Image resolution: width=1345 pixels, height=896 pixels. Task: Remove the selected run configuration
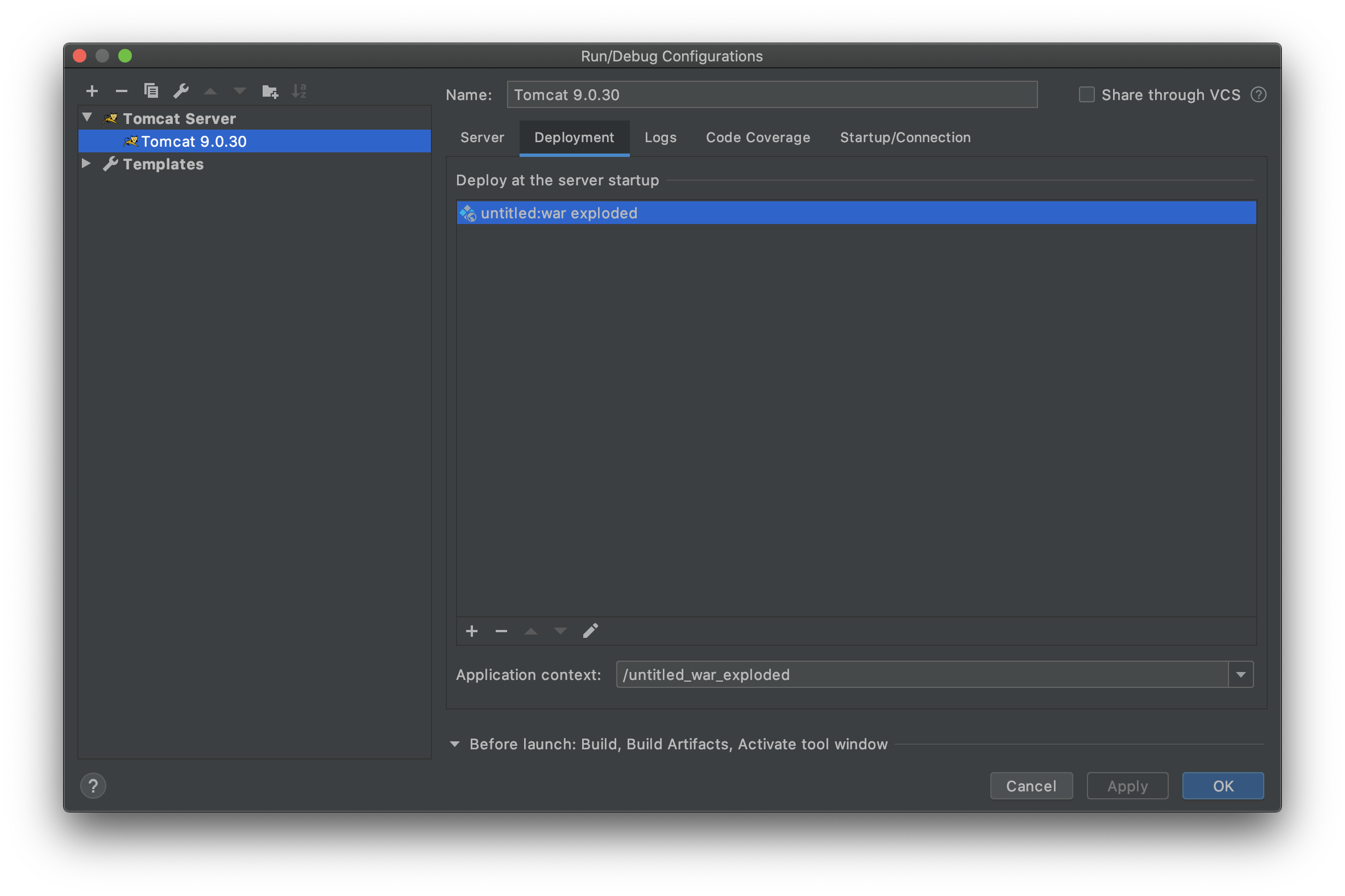121,91
